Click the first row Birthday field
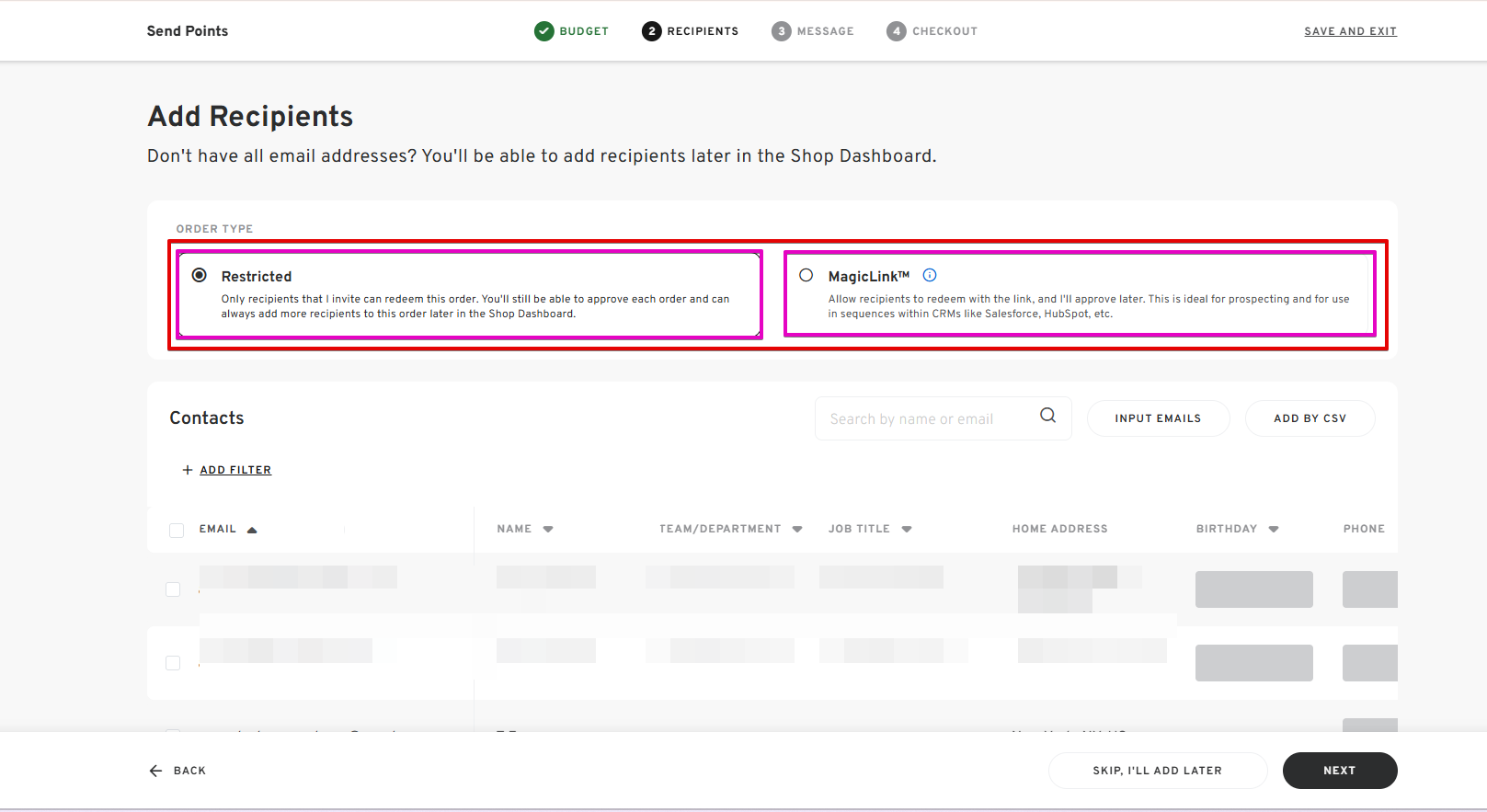This screenshot has width=1487, height=812. pyautogui.click(x=1254, y=589)
